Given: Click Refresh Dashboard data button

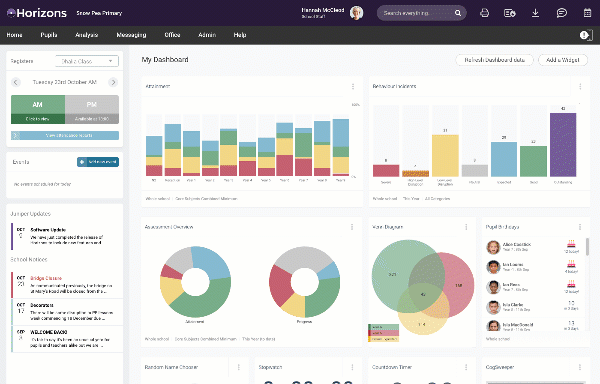Looking at the screenshot, I should click(x=494, y=60).
